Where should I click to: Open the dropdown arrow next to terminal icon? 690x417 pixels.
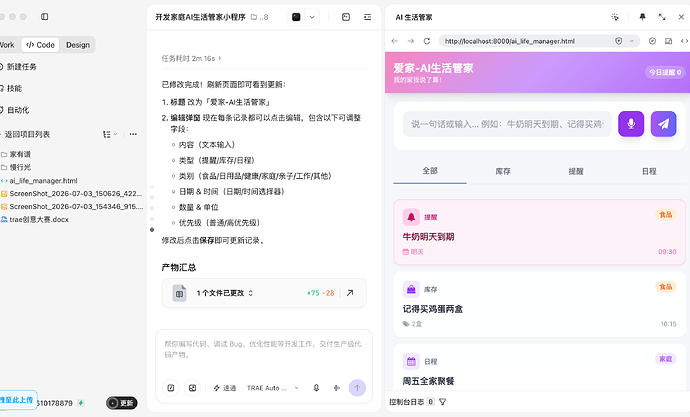coord(312,17)
